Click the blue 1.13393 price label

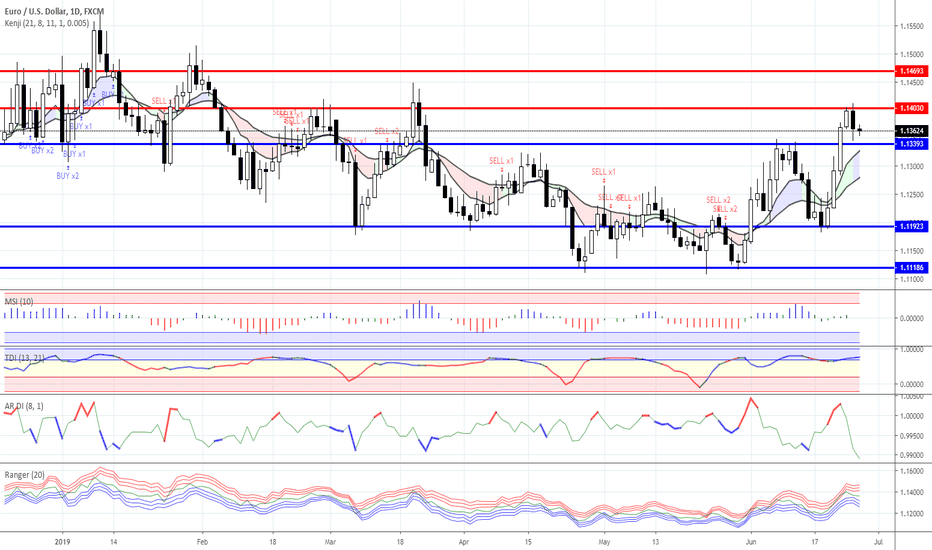tap(912, 144)
